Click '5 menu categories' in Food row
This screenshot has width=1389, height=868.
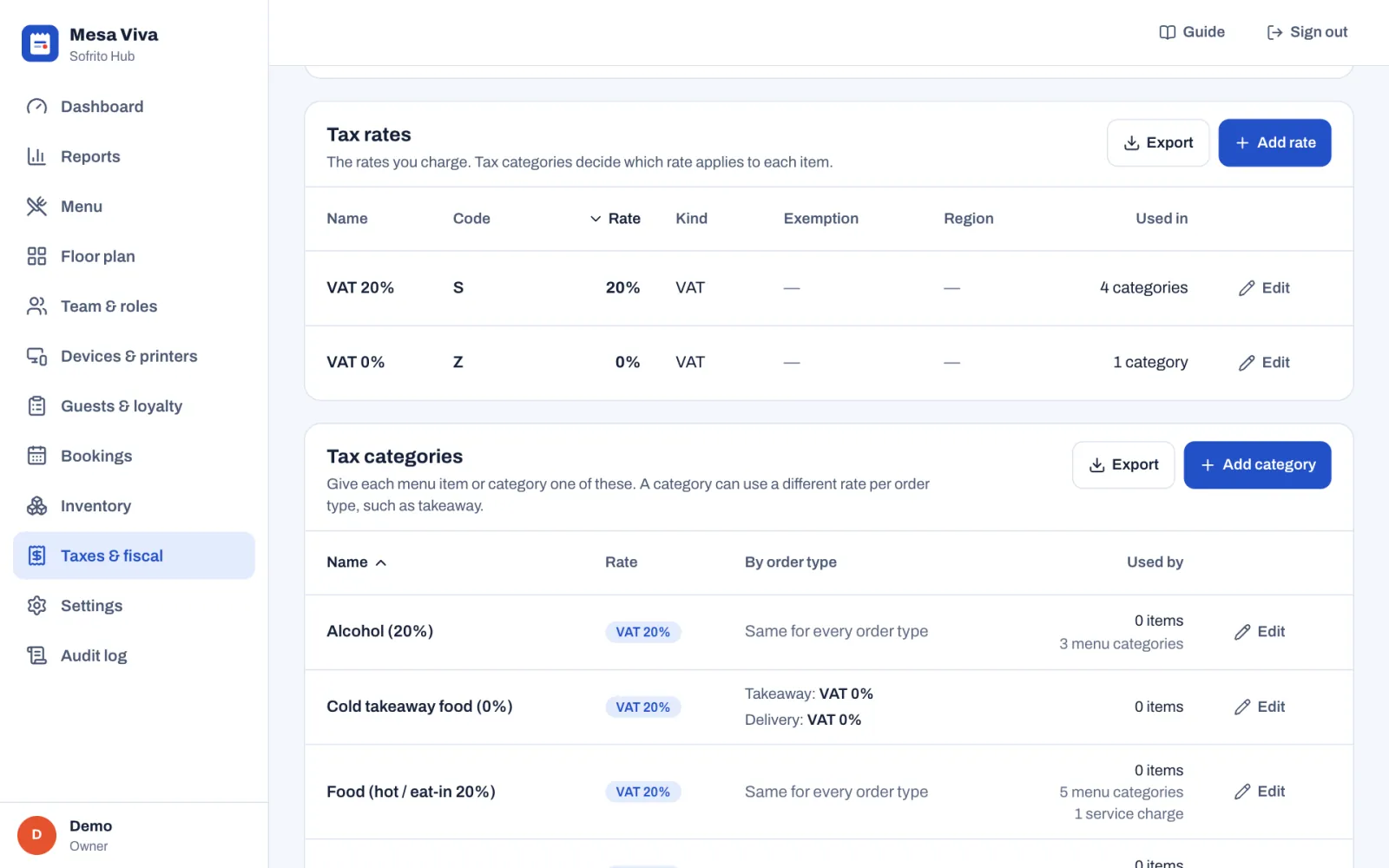tap(1121, 792)
